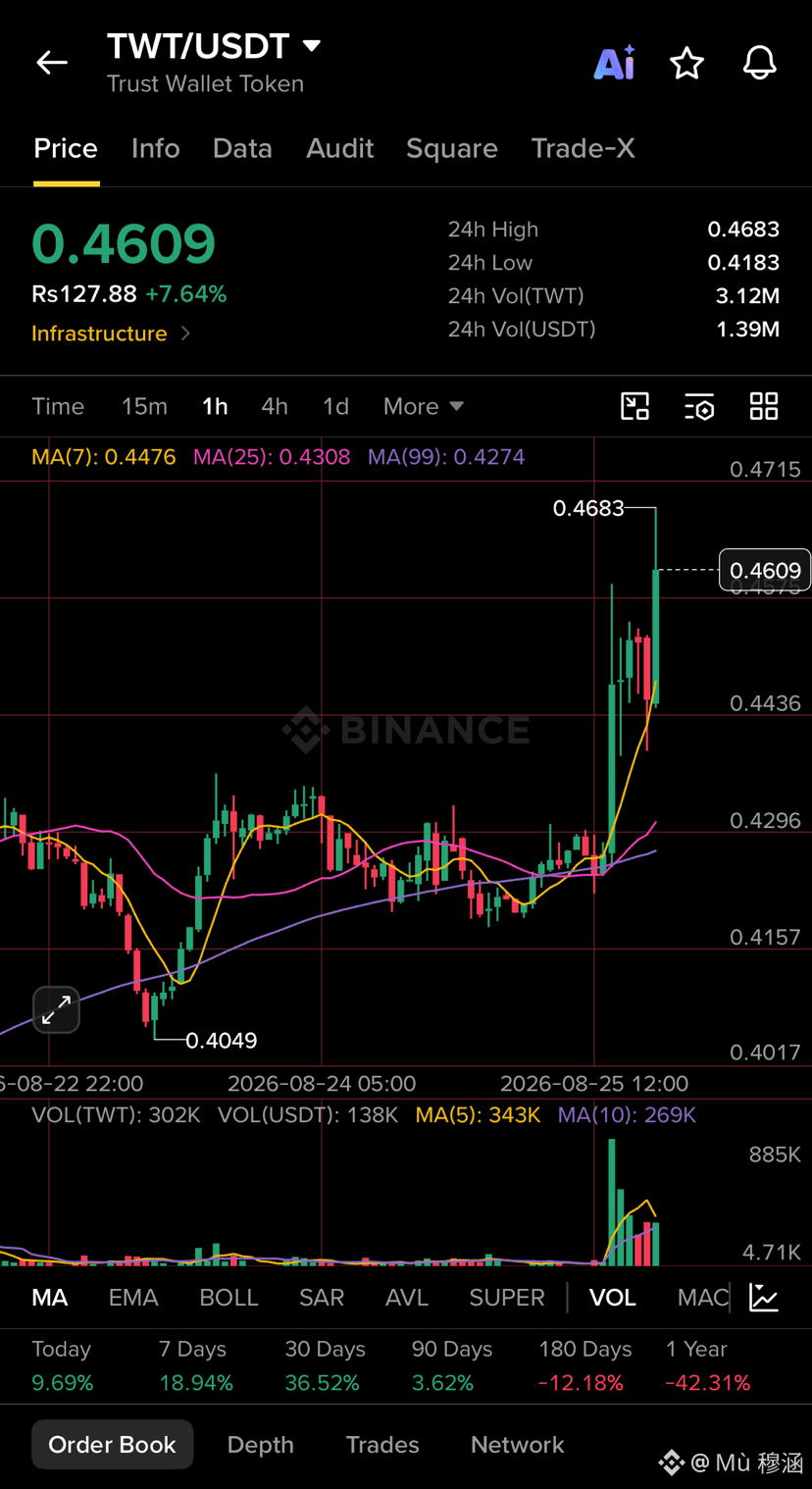Image resolution: width=812 pixels, height=1489 pixels.
Task: Click the volume MA(10): 269K legend
Action: pyautogui.click(x=627, y=1115)
